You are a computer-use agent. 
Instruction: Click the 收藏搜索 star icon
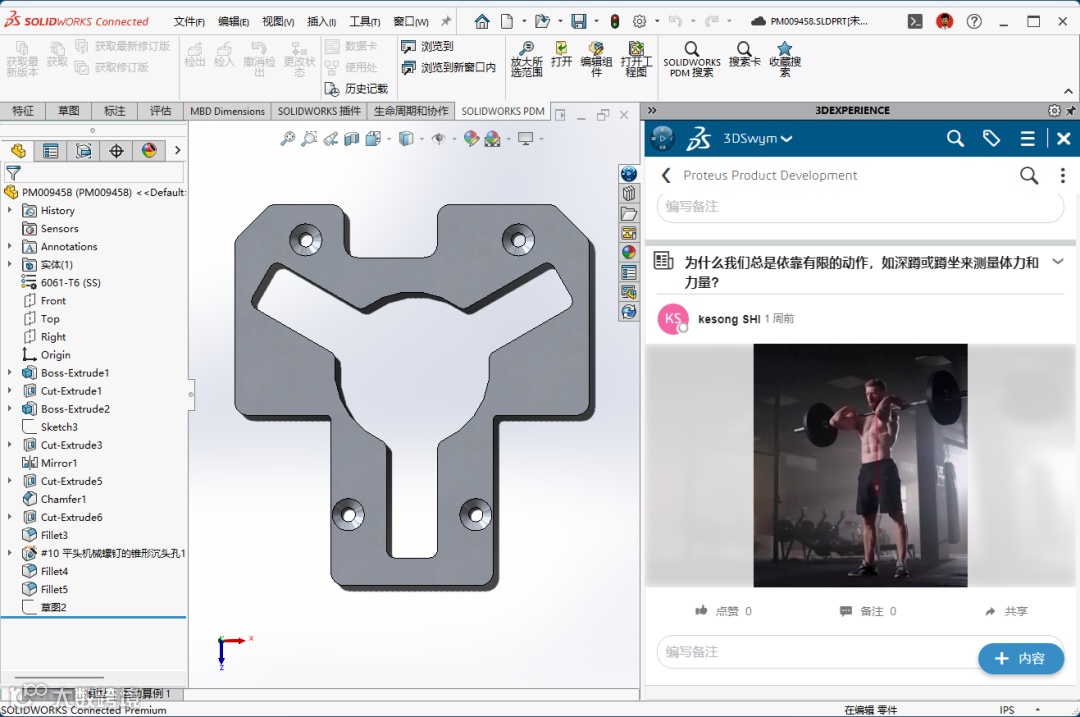coord(784,50)
